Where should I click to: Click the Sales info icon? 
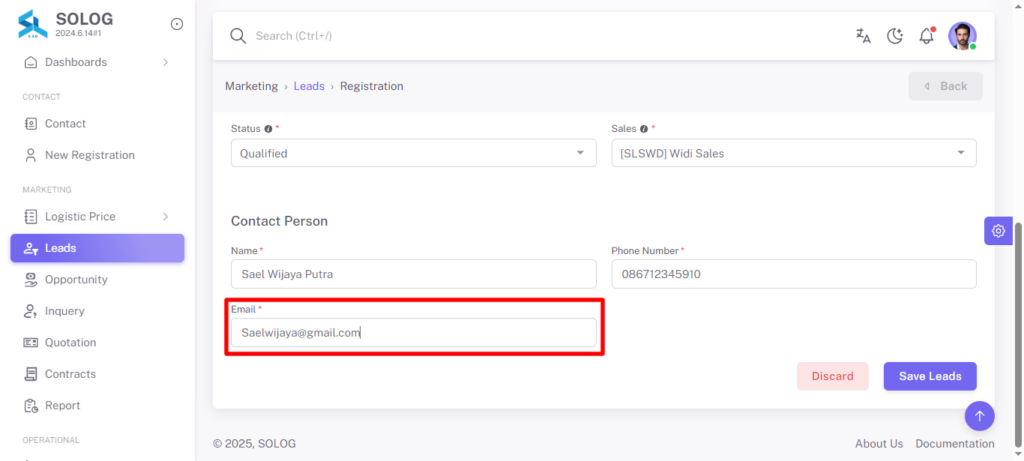pos(644,129)
